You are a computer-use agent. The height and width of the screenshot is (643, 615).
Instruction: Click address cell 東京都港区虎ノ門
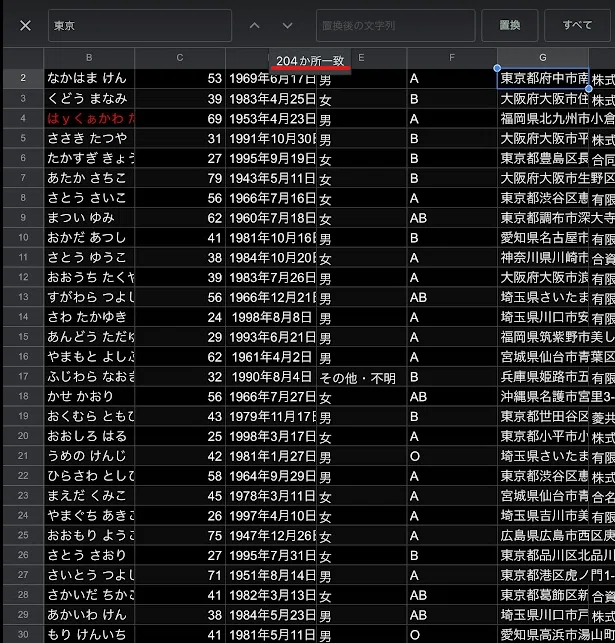pyautogui.click(x=556, y=575)
